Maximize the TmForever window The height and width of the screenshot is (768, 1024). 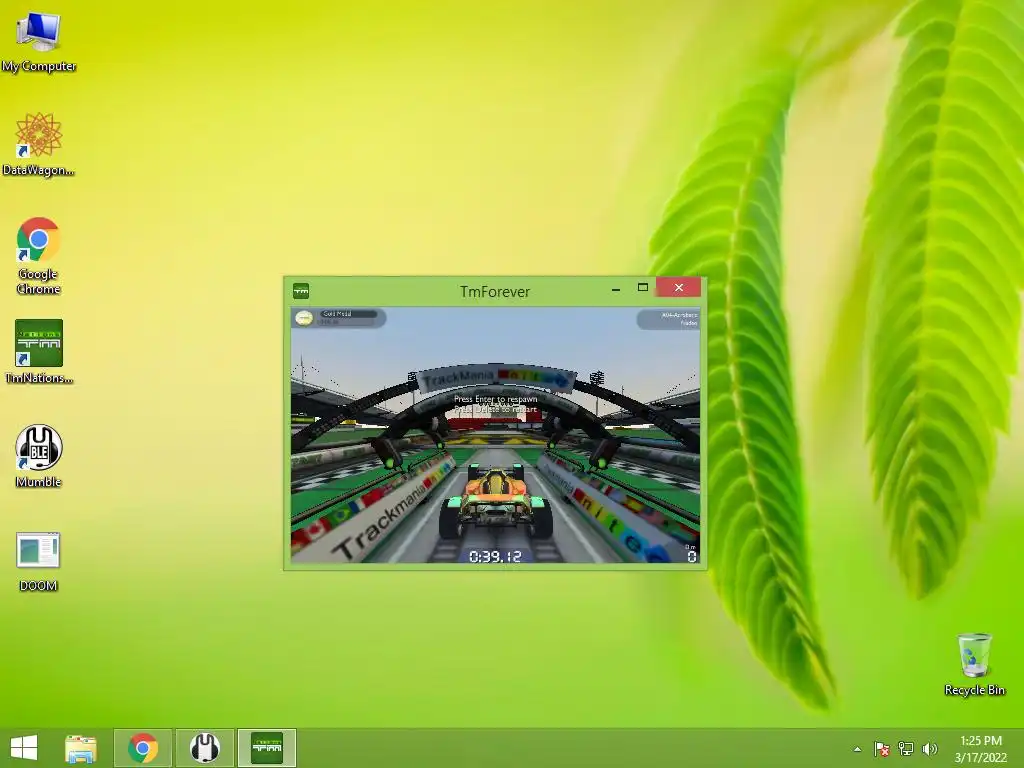click(x=643, y=287)
